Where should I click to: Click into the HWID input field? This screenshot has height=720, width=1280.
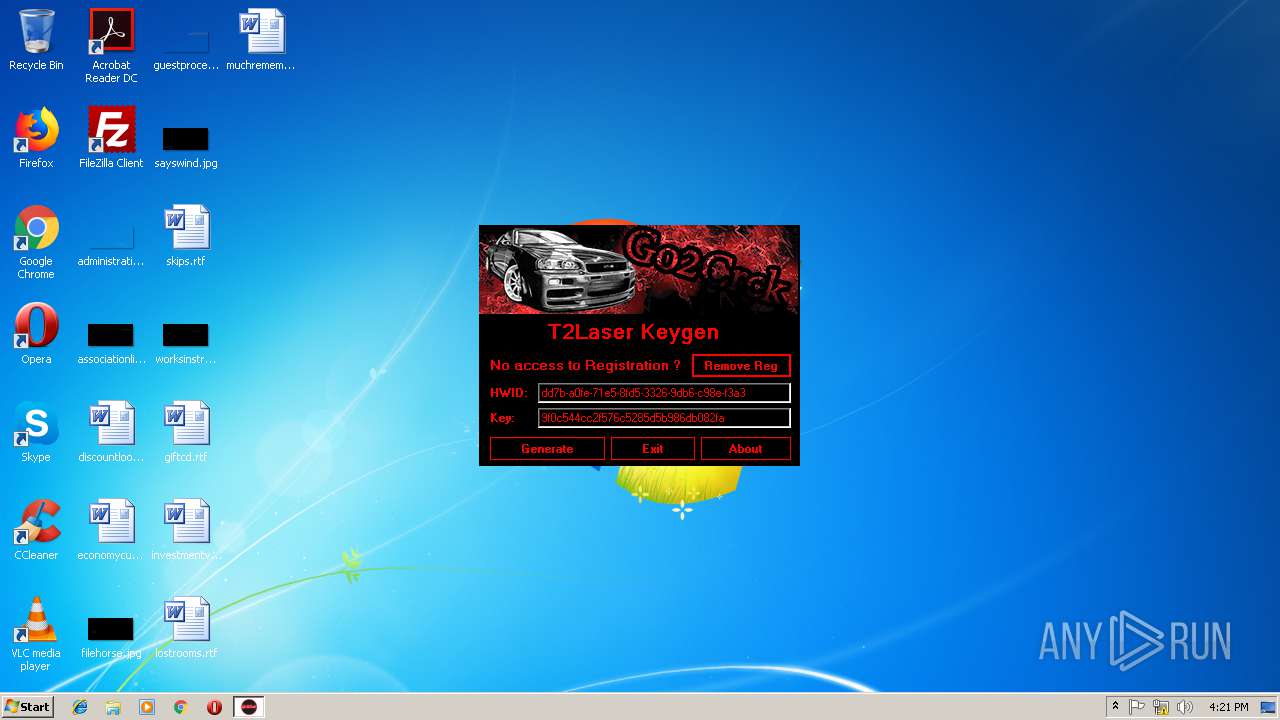click(664, 393)
